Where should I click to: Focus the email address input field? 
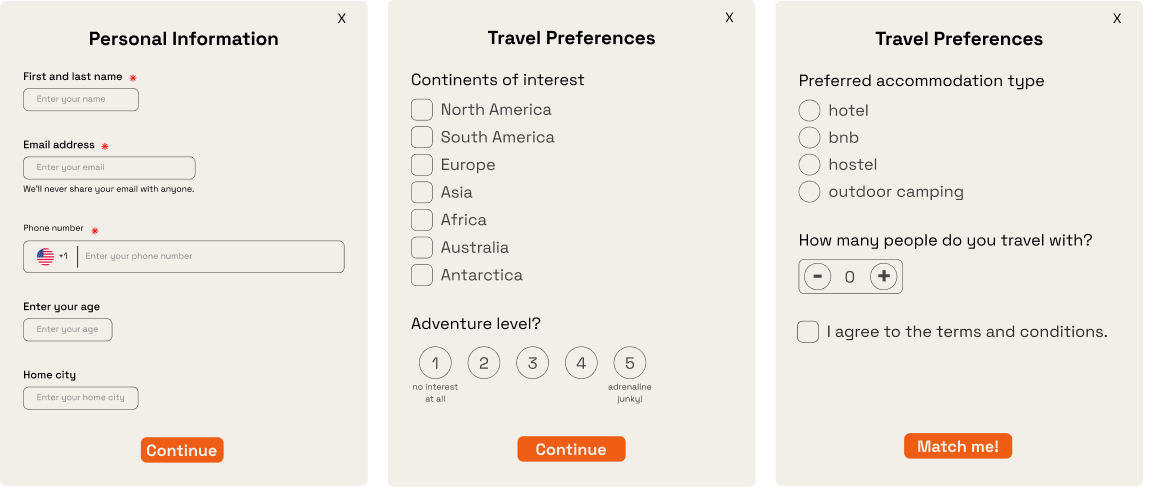coord(109,168)
